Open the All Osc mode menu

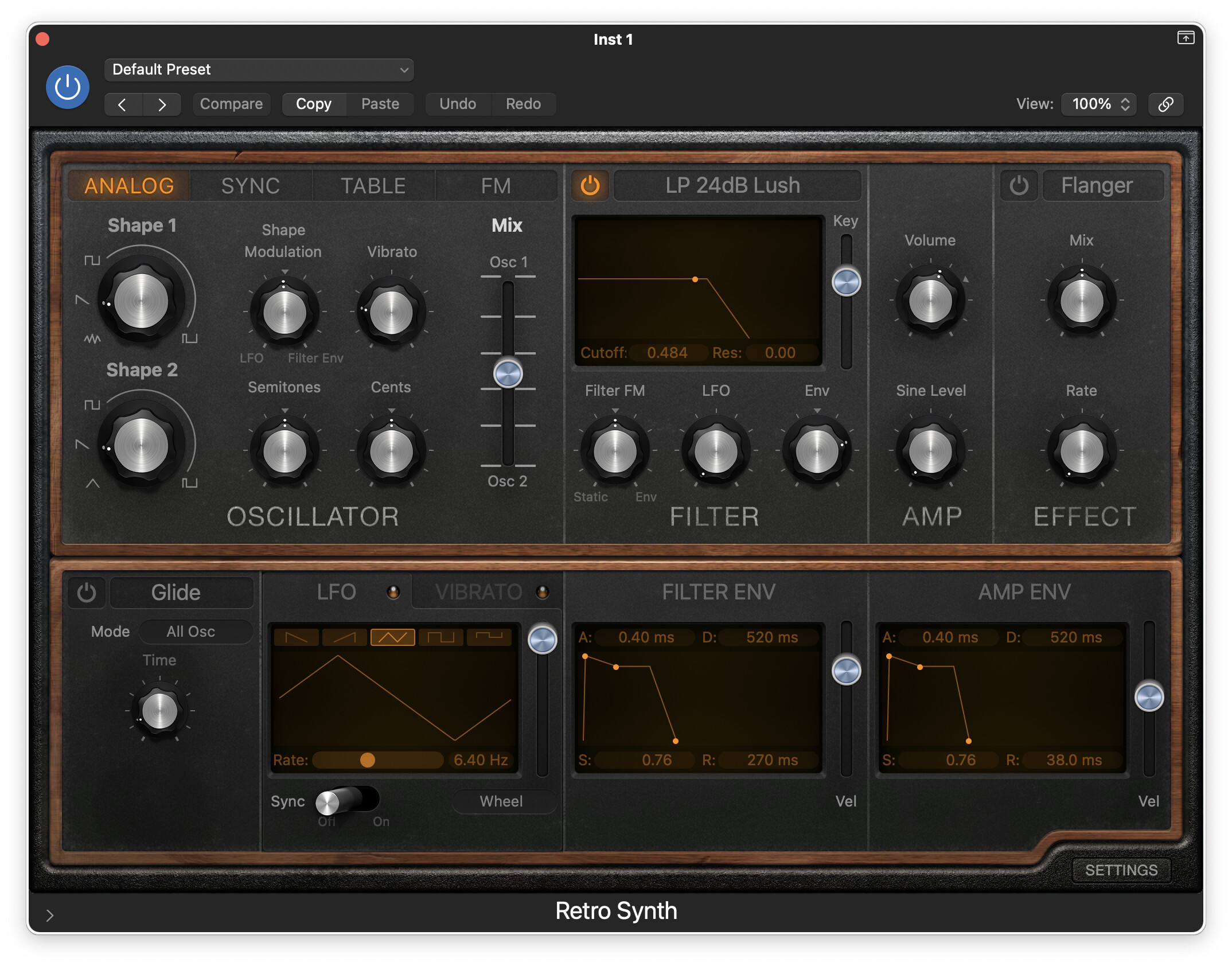click(196, 632)
